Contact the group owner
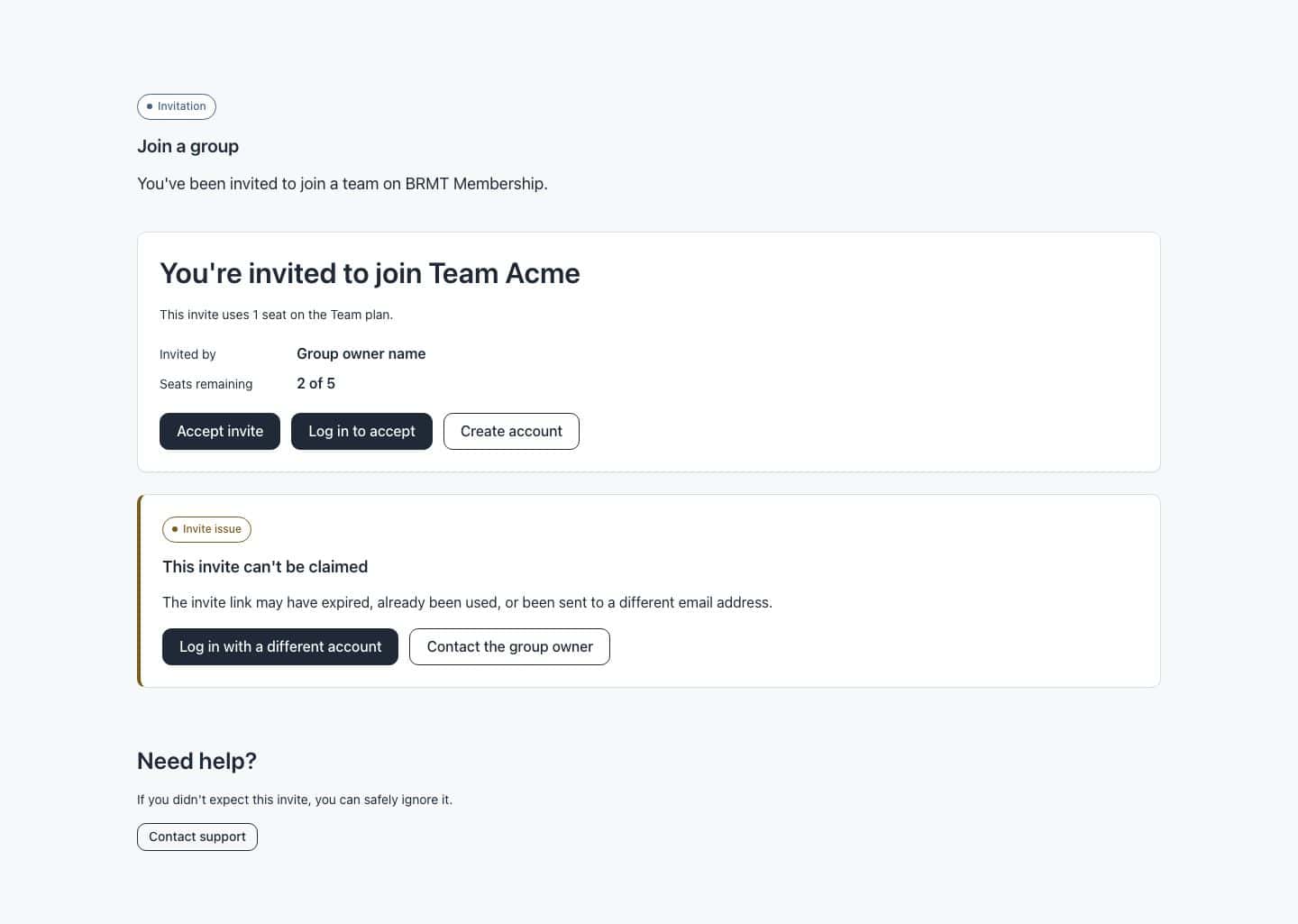This screenshot has width=1298, height=924. pos(509,646)
